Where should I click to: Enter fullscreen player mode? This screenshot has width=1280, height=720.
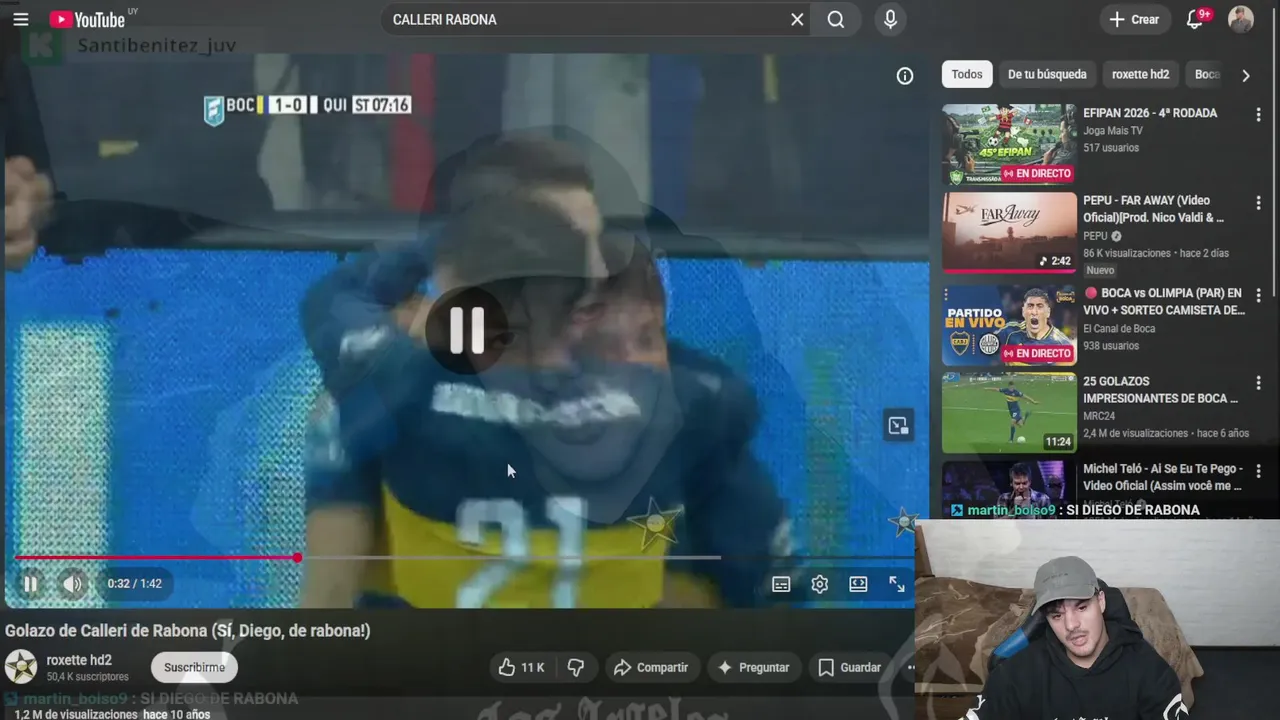[897, 584]
